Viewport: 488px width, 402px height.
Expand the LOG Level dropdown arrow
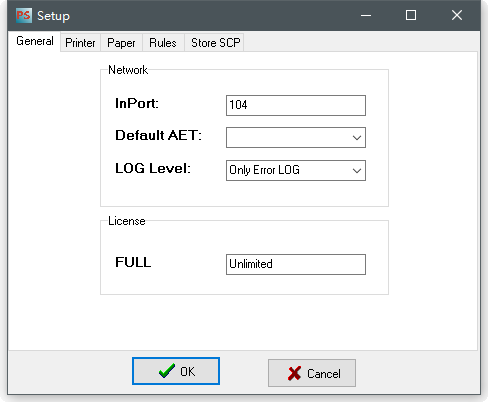357,171
